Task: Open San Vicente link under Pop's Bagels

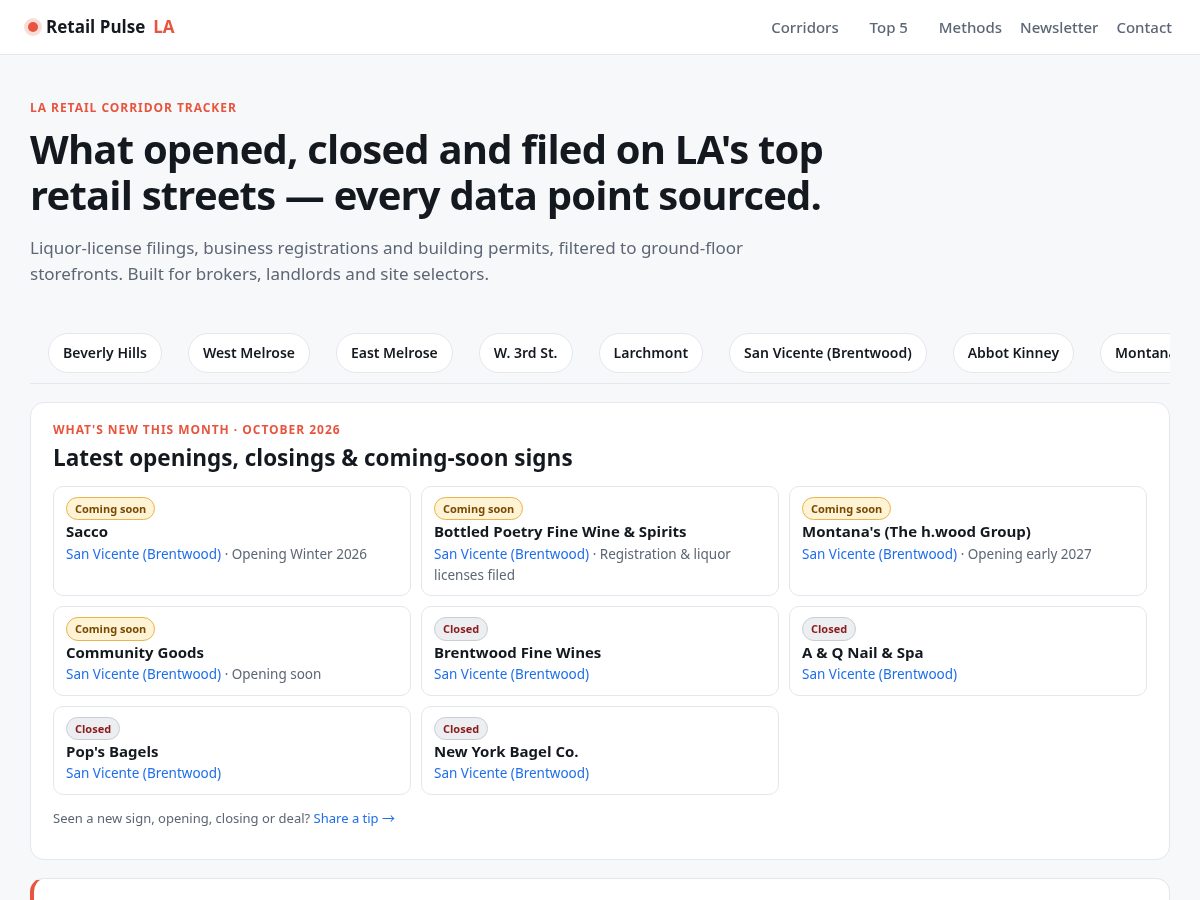Action: 143,773
